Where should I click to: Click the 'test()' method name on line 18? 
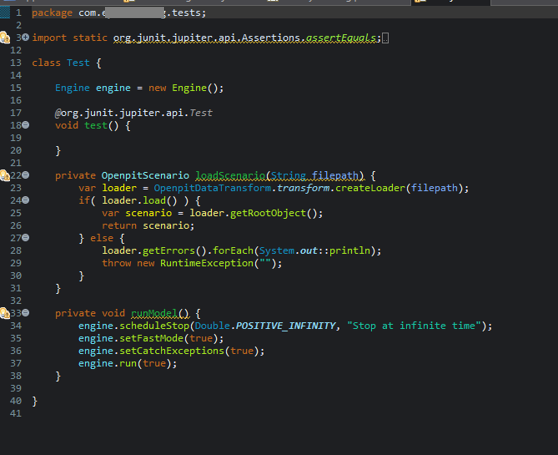(x=101, y=126)
